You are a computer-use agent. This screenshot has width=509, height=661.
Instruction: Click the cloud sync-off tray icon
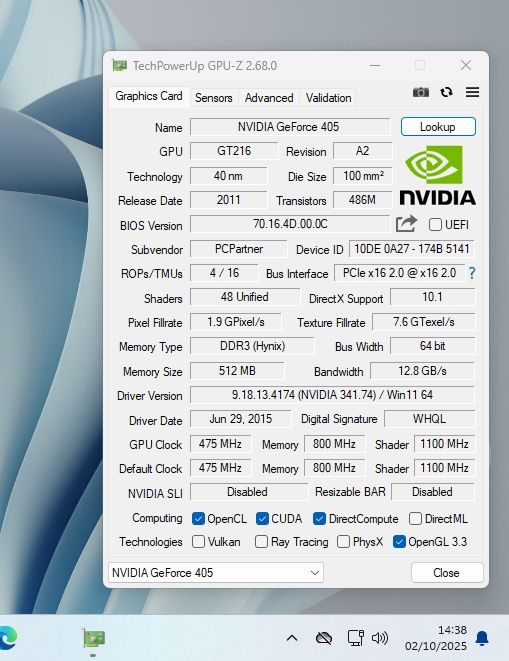(324, 638)
